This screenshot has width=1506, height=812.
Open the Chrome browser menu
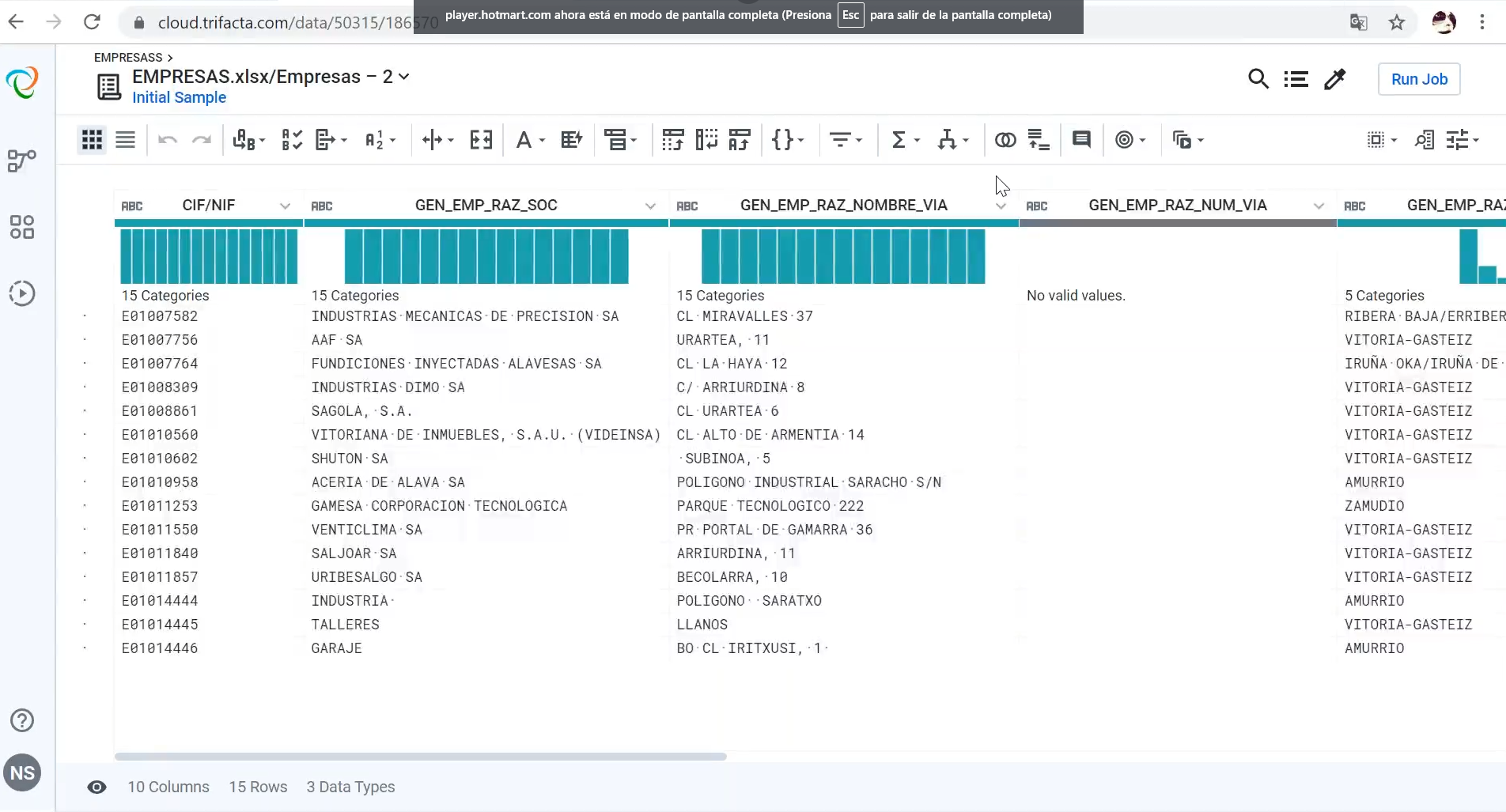(1482, 22)
